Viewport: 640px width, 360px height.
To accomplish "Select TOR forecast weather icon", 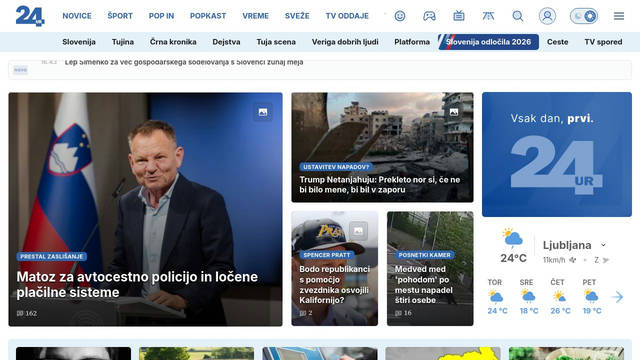I will click(x=496, y=296).
